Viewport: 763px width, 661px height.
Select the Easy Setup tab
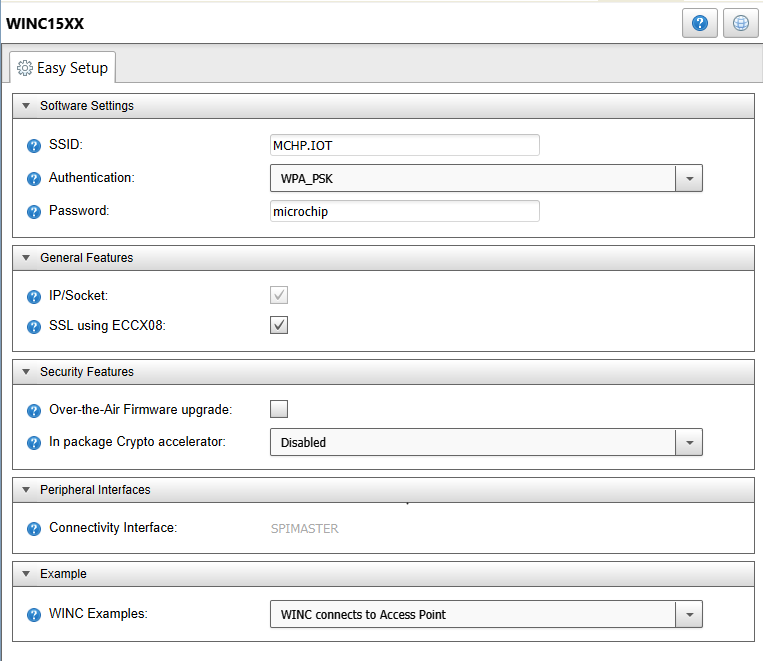tap(62, 68)
